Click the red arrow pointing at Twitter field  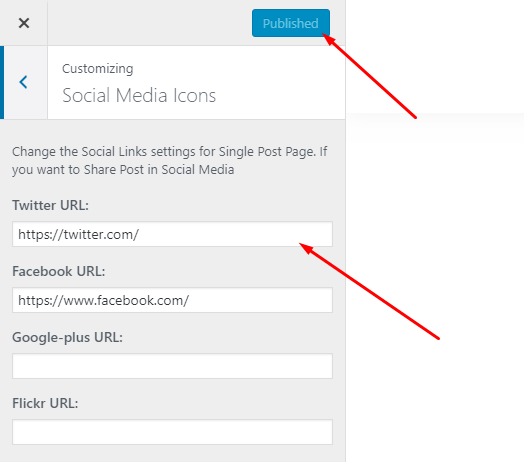[369, 291]
